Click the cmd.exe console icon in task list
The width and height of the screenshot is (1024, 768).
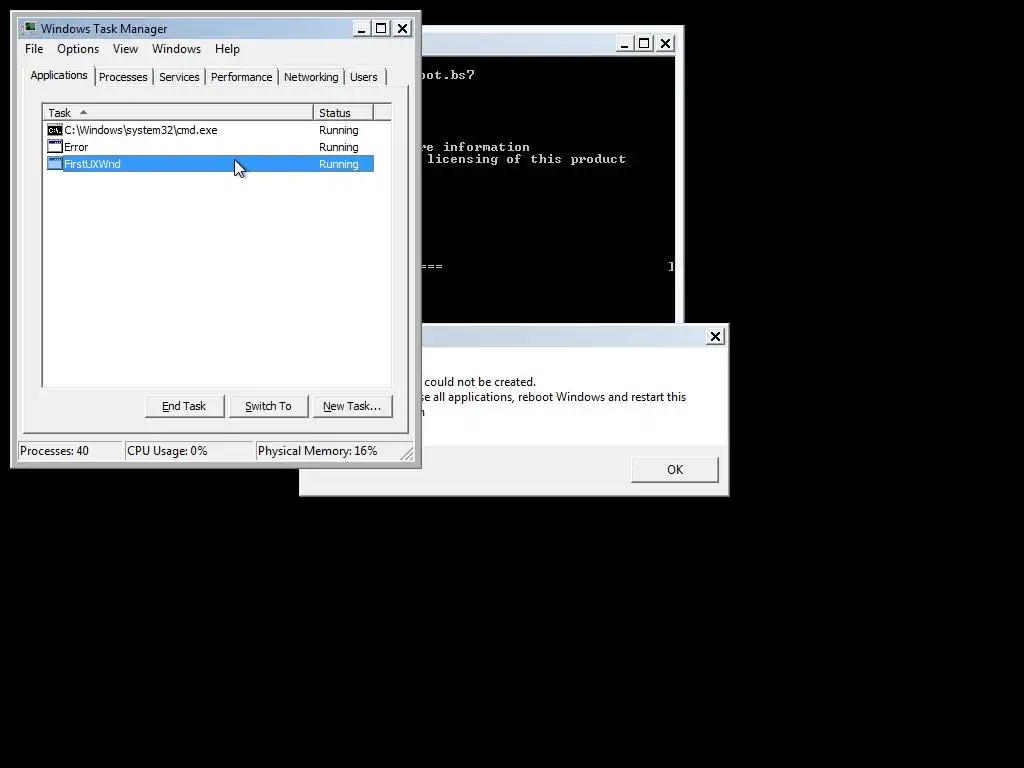click(x=55, y=130)
